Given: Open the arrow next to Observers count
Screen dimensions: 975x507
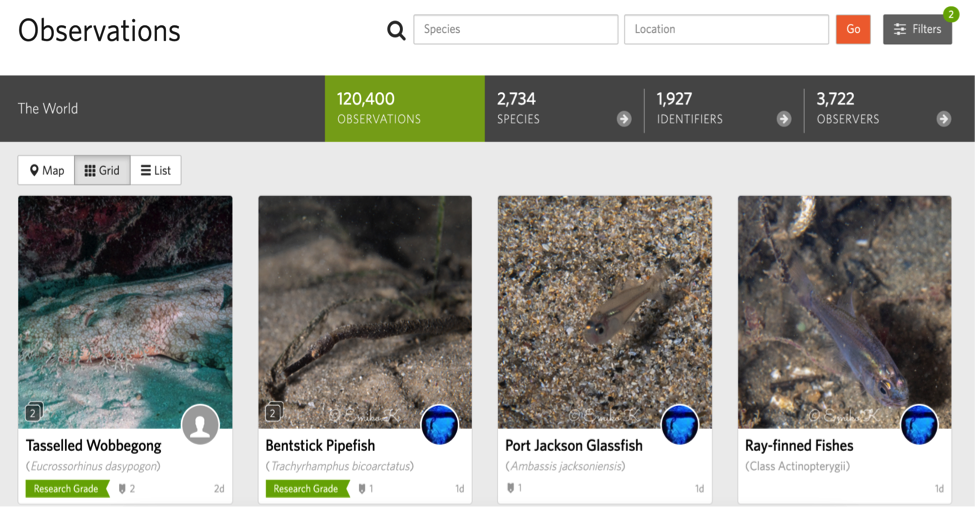Looking at the screenshot, I should pos(943,119).
